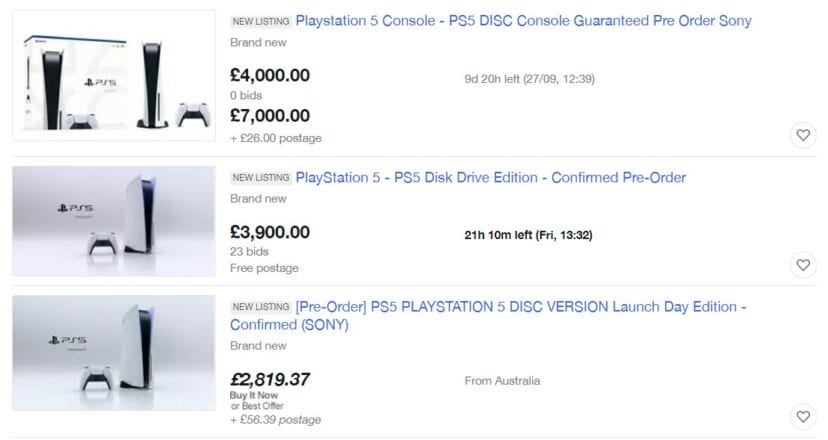Open the Disk Drive Edition listing thumbnail
This screenshot has height=440, width=828.
coord(114,221)
